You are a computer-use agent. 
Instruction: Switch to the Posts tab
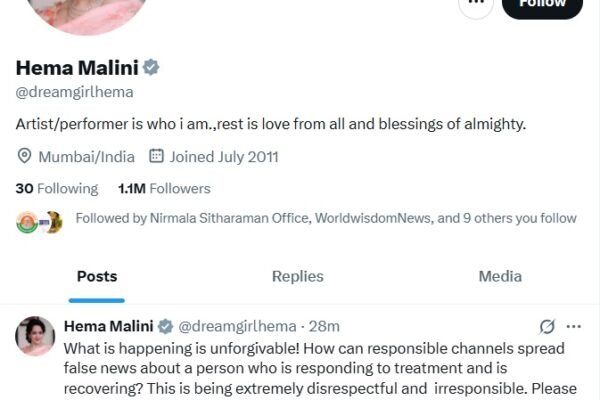pos(97,276)
